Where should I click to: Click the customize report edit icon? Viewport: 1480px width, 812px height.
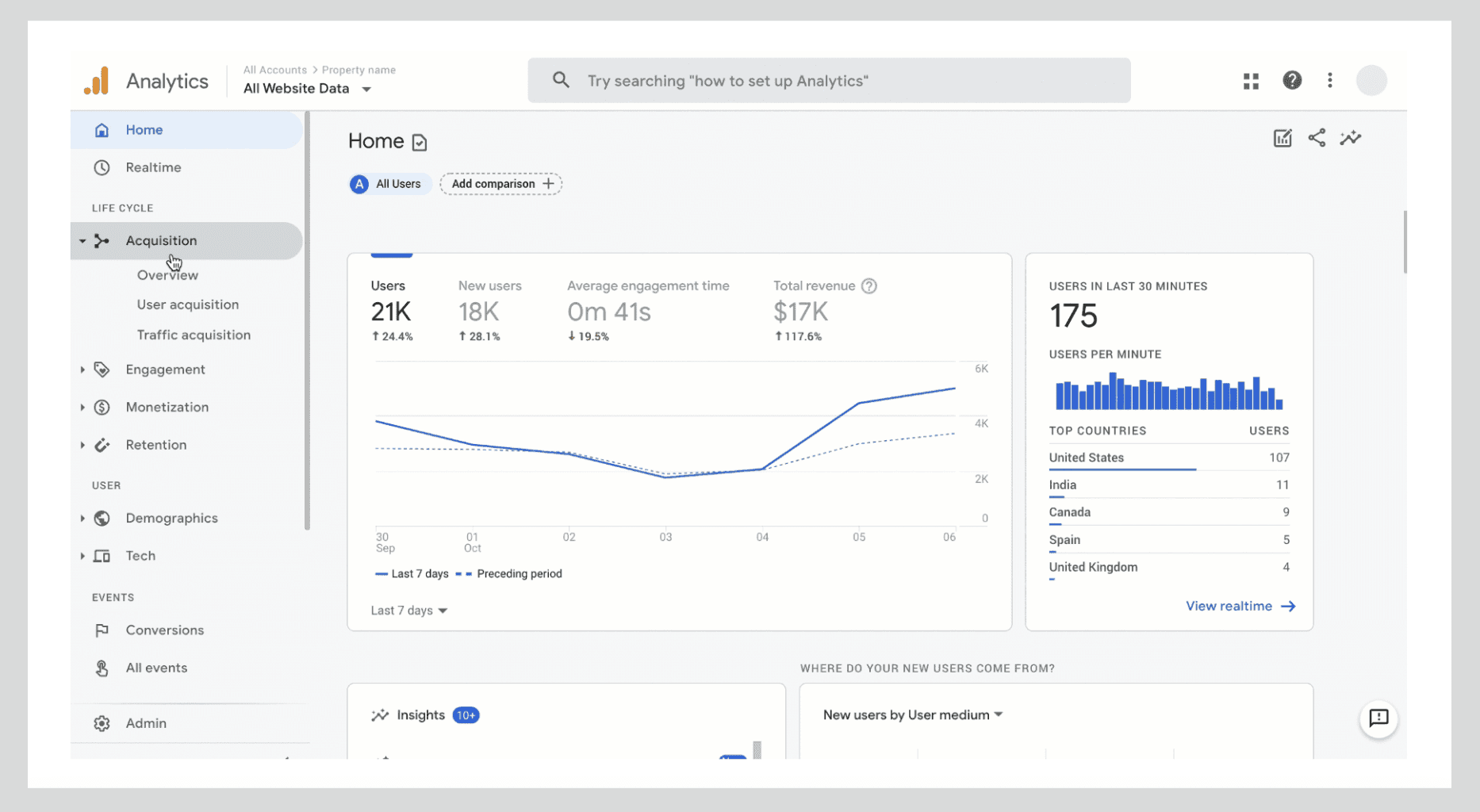pos(1283,138)
